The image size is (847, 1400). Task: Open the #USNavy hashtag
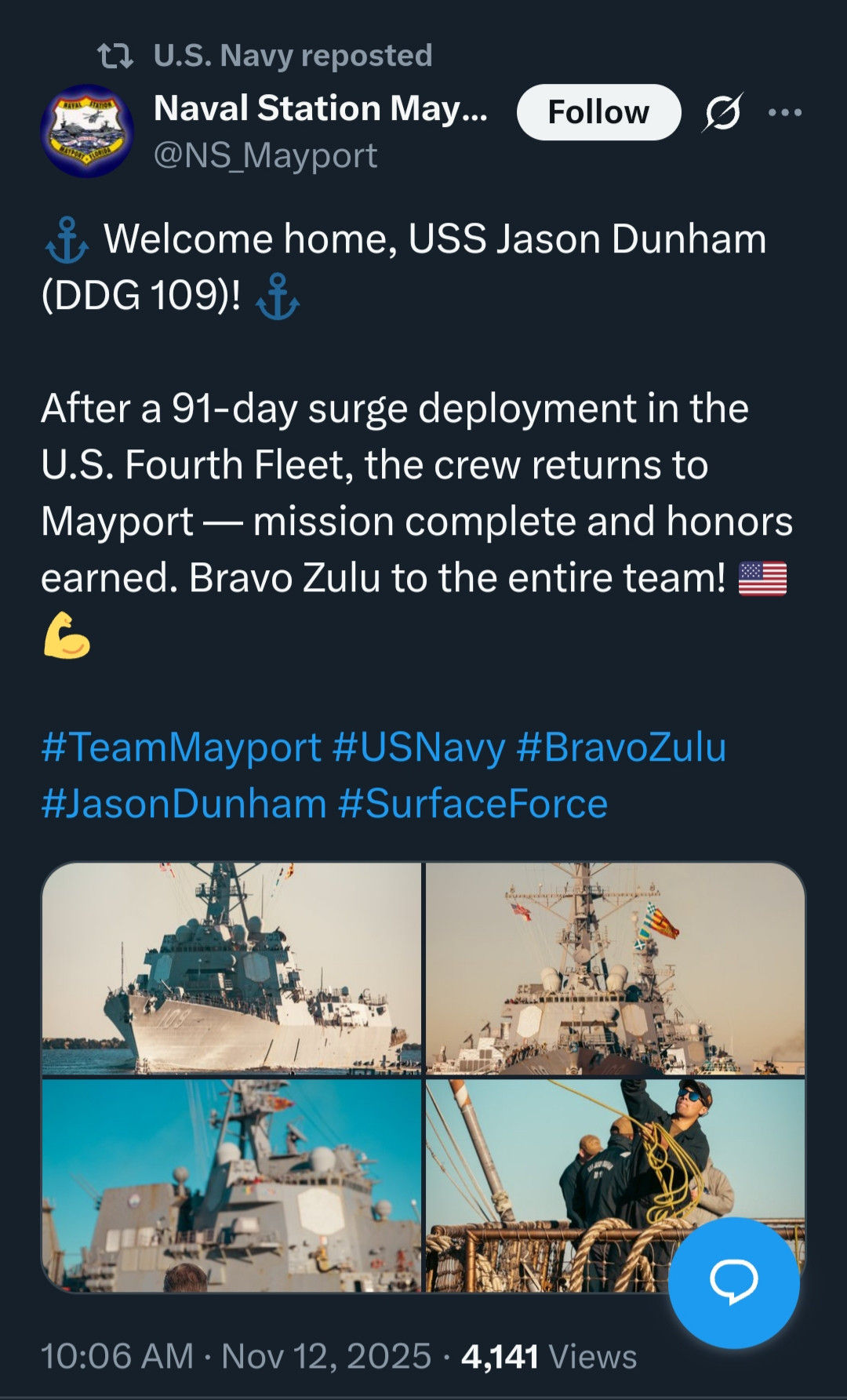[419, 747]
